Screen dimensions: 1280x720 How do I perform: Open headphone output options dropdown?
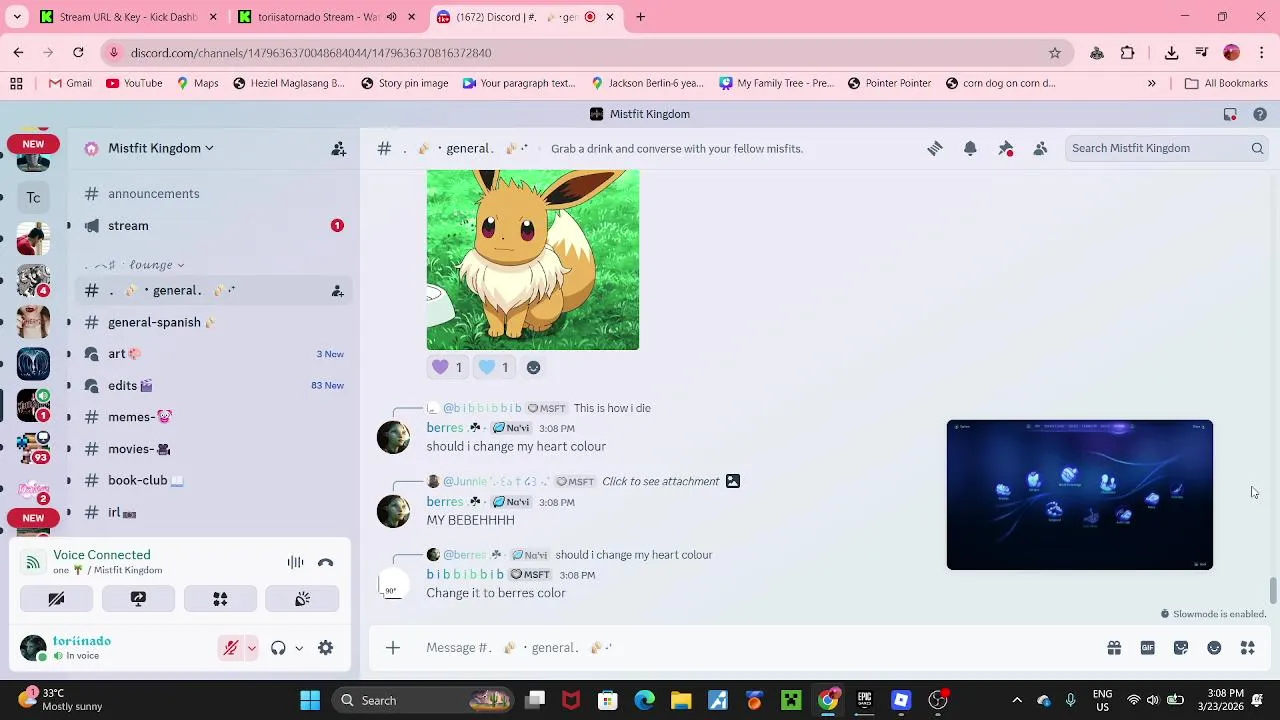298,648
